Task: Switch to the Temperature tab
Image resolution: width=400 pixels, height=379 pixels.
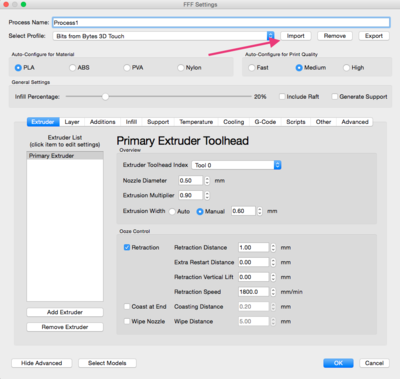Action: click(x=196, y=122)
